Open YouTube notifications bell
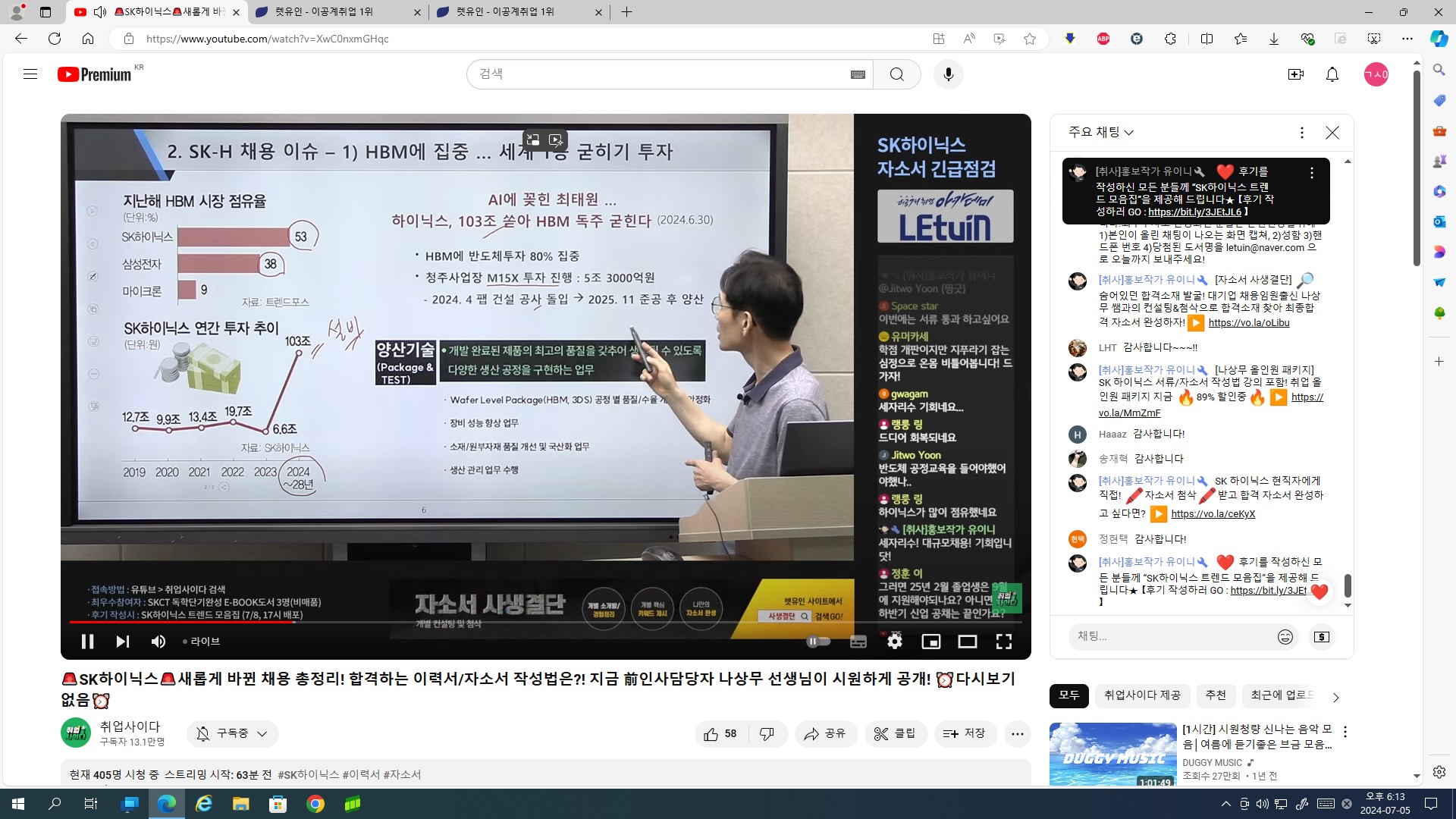 [x=1332, y=74]
